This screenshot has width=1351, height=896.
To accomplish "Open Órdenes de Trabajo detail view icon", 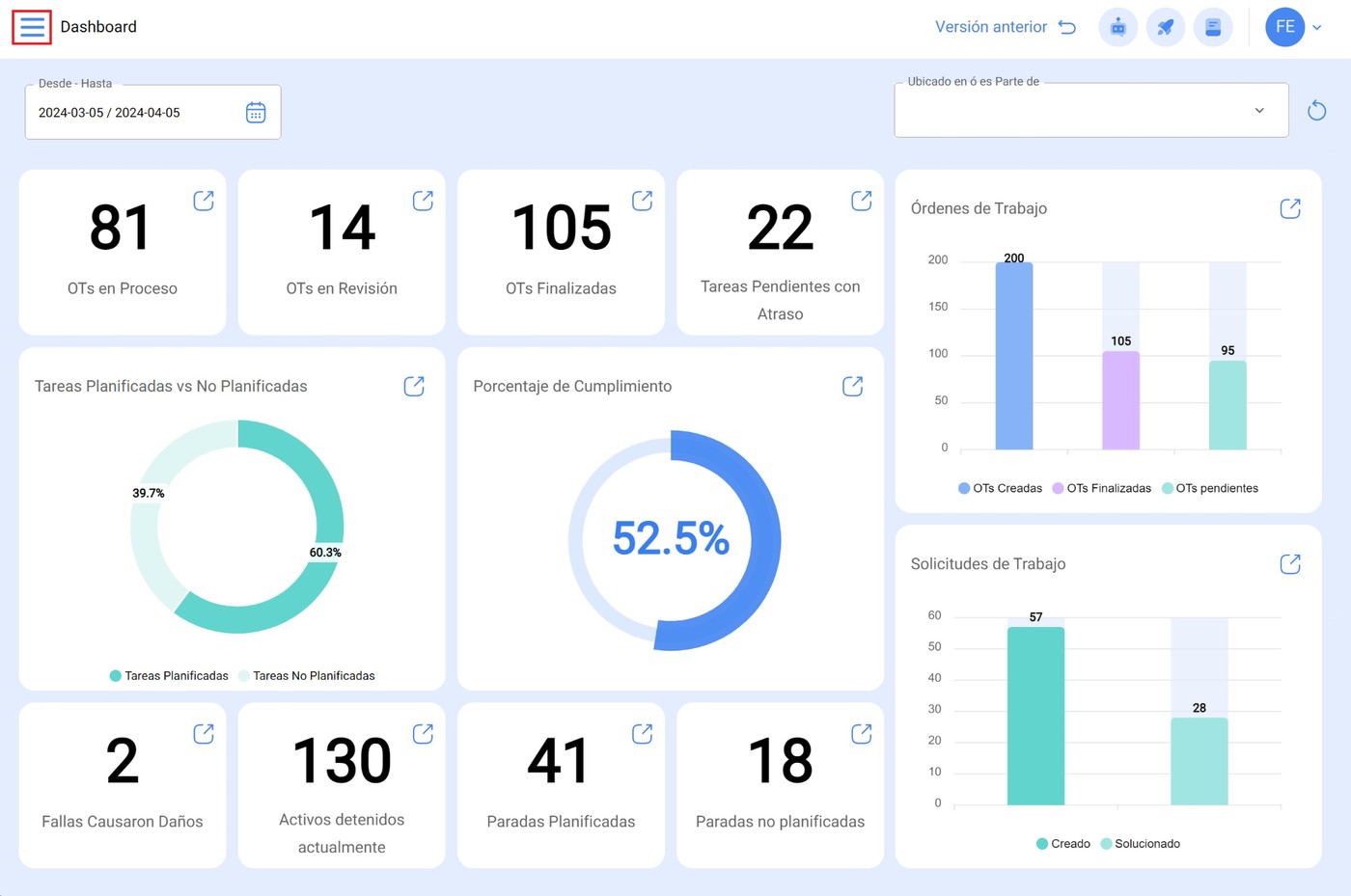I will (x=1290, y=207).
